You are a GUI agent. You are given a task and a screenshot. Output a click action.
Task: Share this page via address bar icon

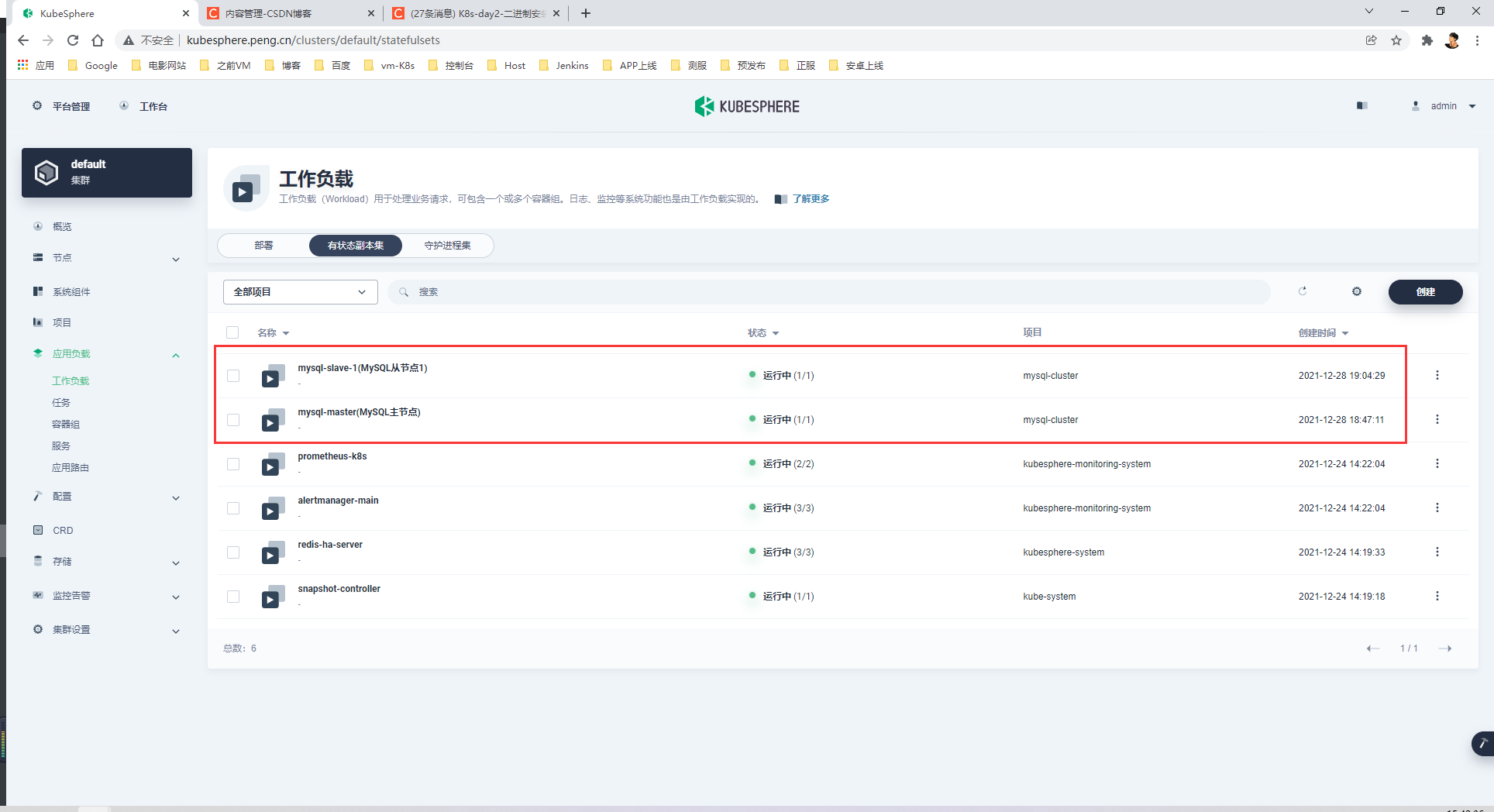[1372, 40]
